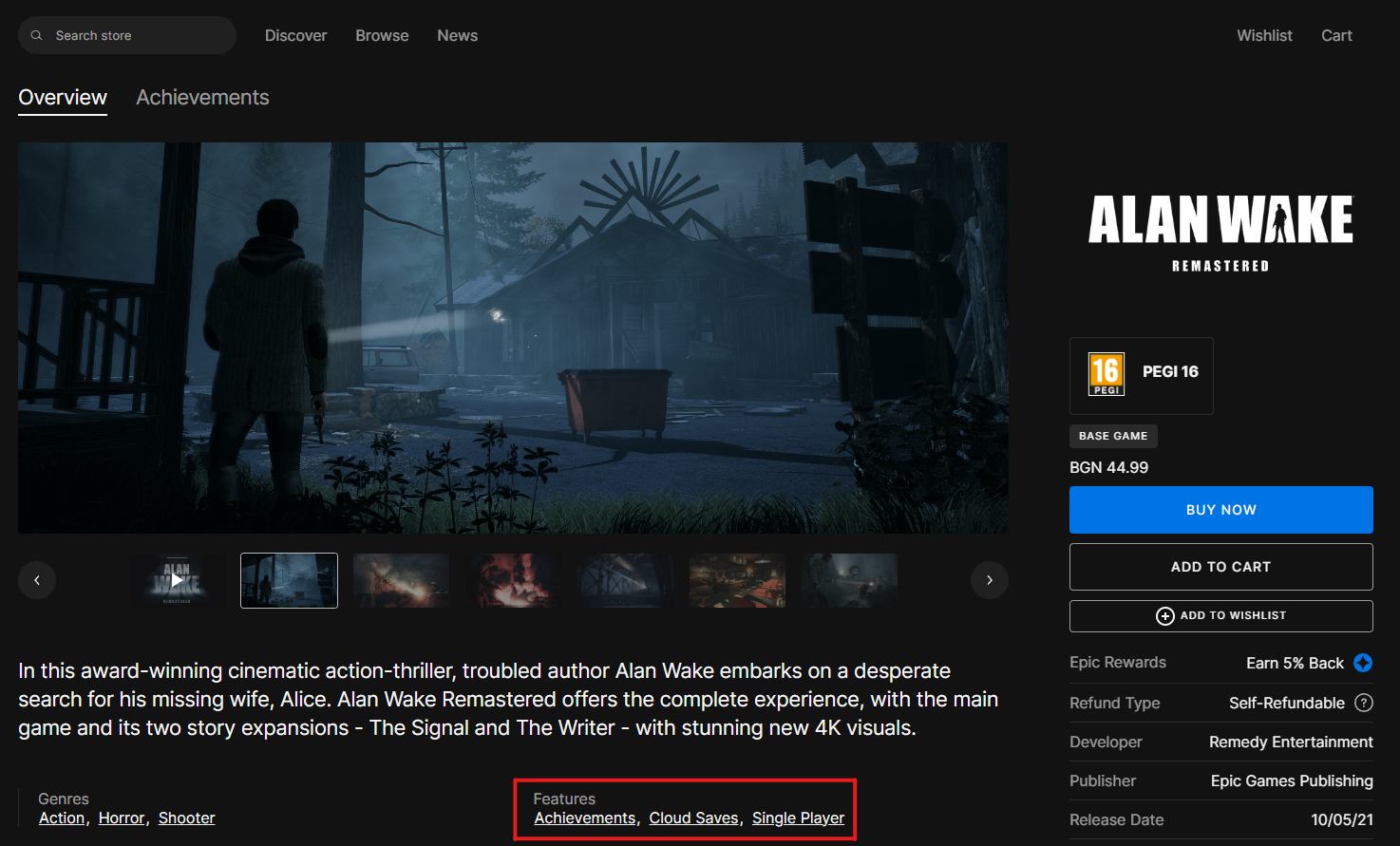Click the Epic Rewards coin icon
1400x846 pixels.
(1363, 663)
